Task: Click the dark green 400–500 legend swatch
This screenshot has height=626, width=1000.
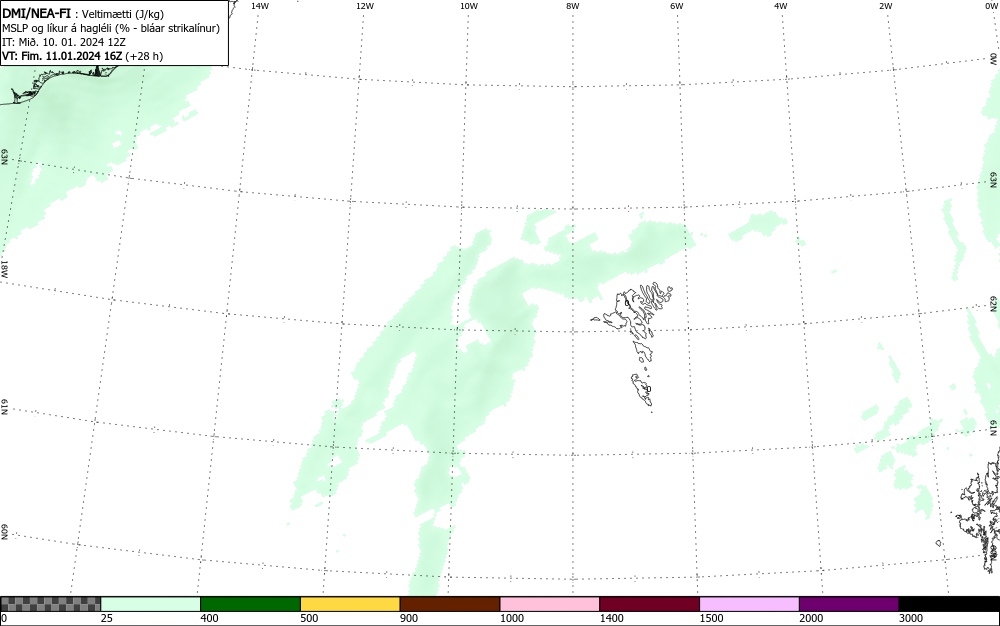Action: [250, 604]
